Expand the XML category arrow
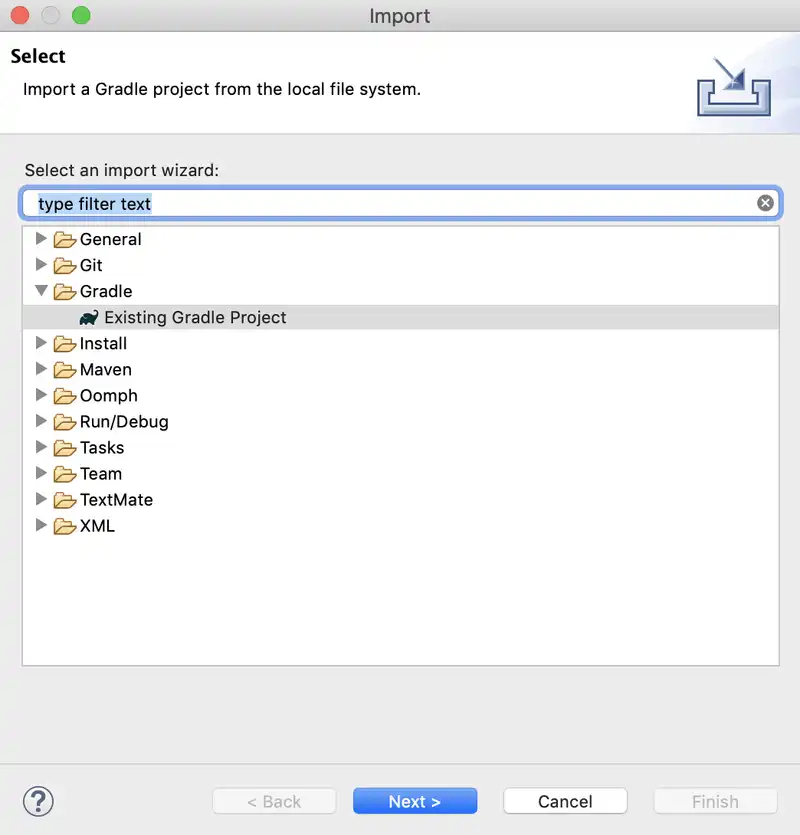The image size is (800, 835). pyautogui.click(x=41, y=525)
